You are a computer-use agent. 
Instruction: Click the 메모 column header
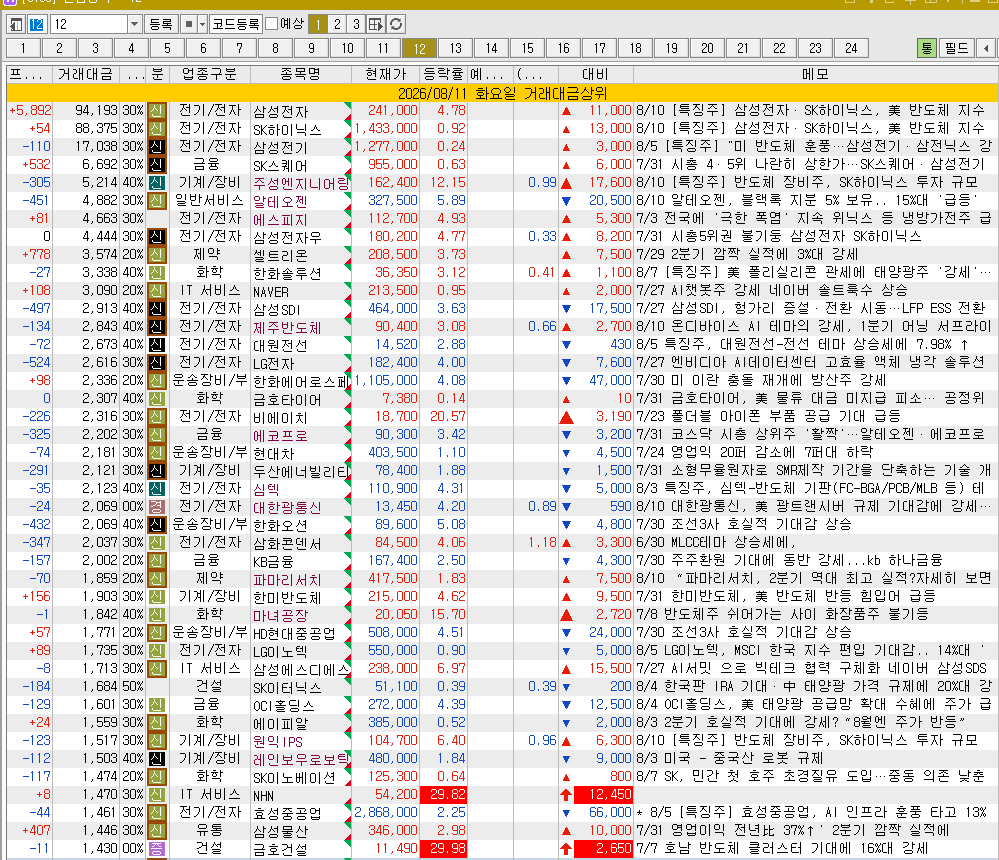(815, 75)
